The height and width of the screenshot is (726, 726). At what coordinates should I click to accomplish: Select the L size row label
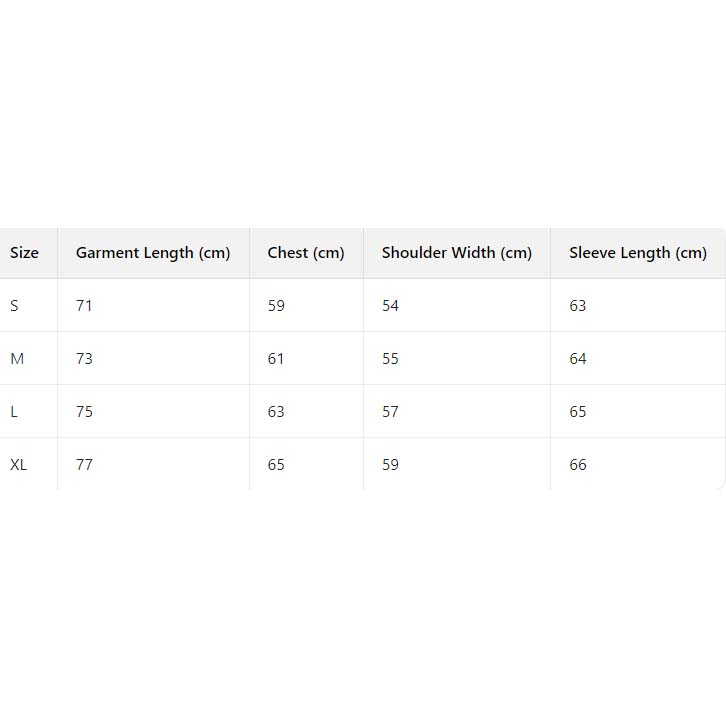(14, 412)
